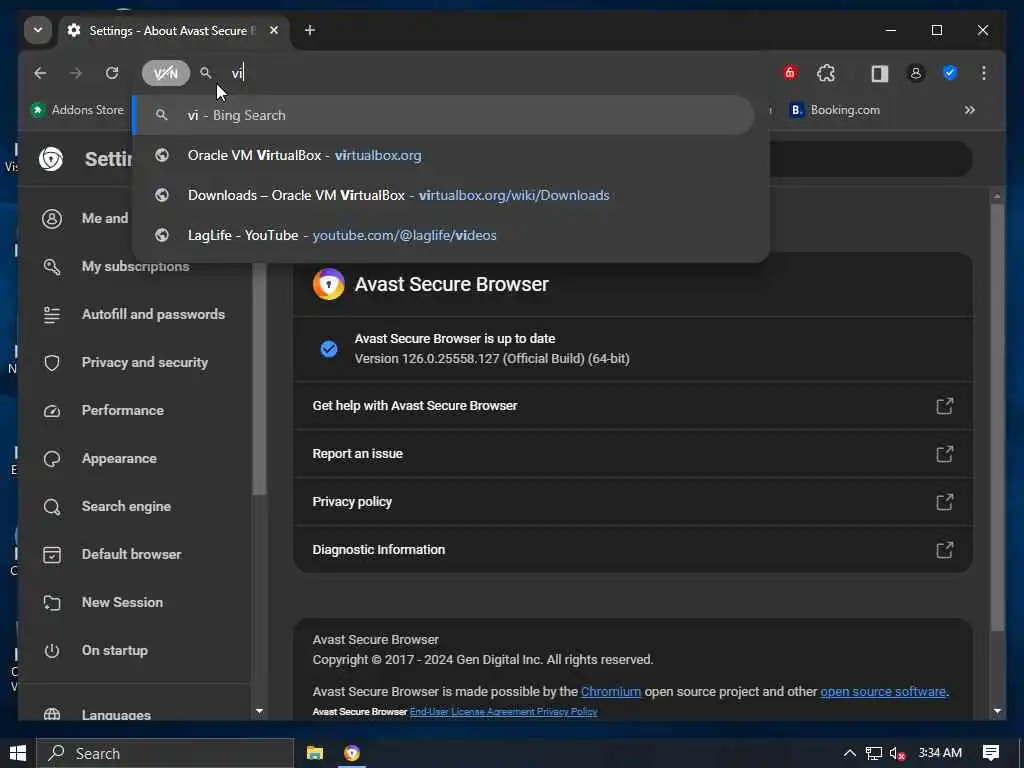Click the browser back arrow
Image resolution: width=1024 pixels, height=768 pixels.
click(40, 73)
